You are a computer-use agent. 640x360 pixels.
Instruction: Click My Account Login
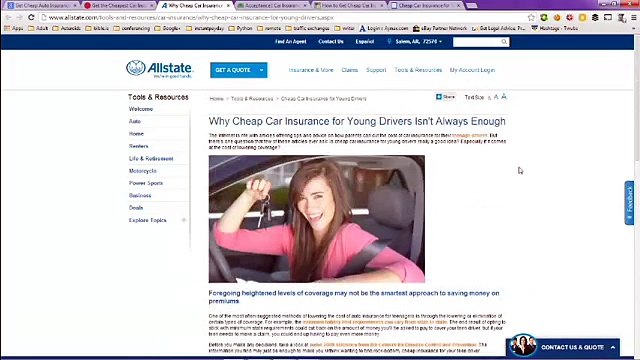(472, 70)
